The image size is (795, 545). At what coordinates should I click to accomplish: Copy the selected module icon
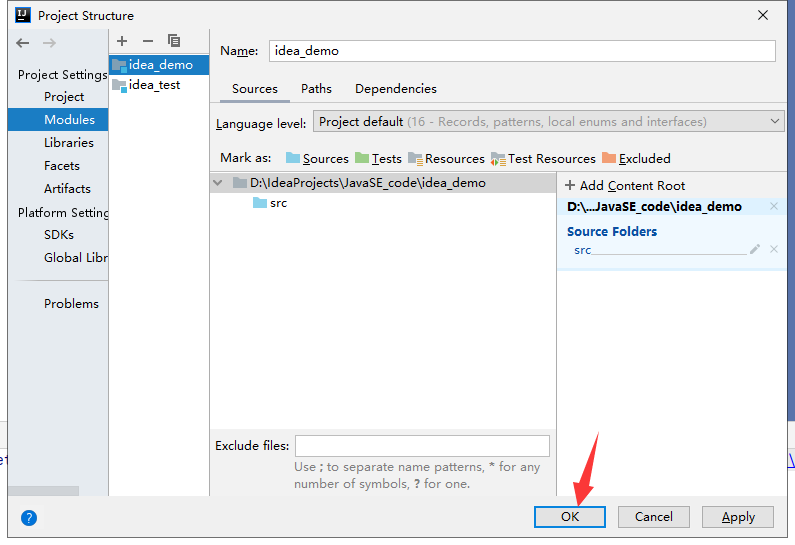(x=174, y=41)
